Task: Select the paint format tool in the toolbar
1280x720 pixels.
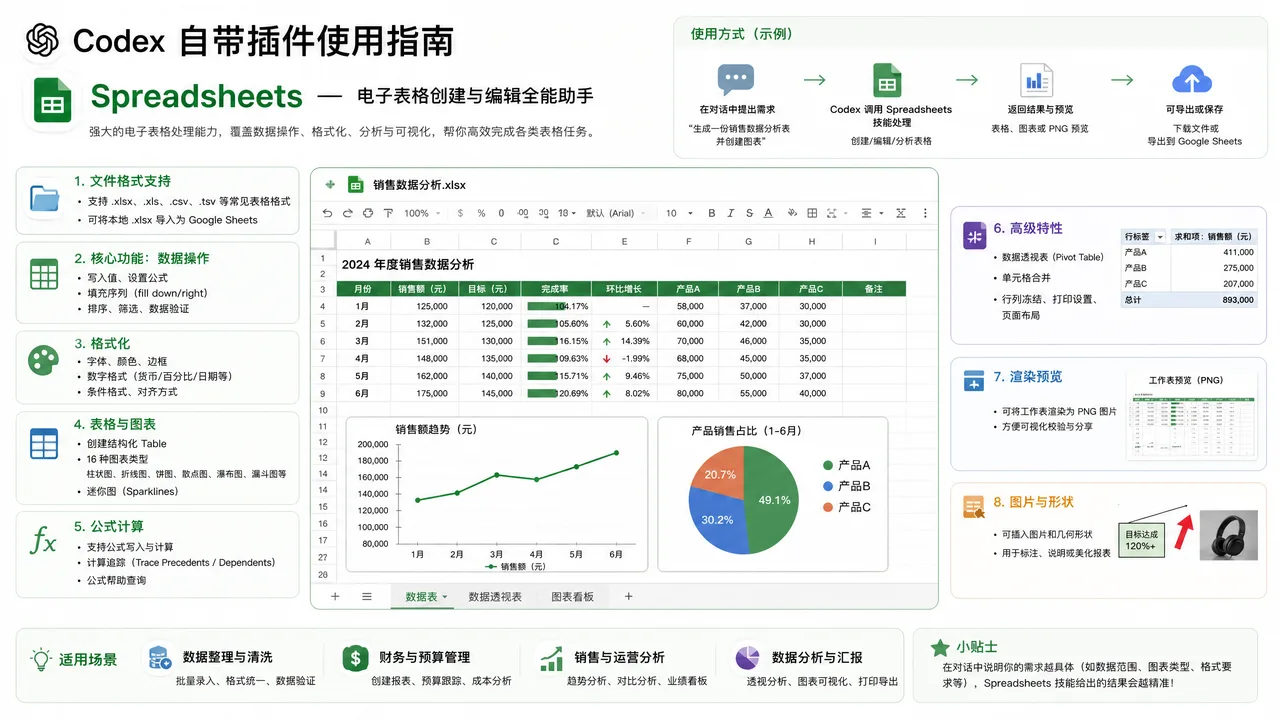Action: pyautogui.click(x=388, y=213)
